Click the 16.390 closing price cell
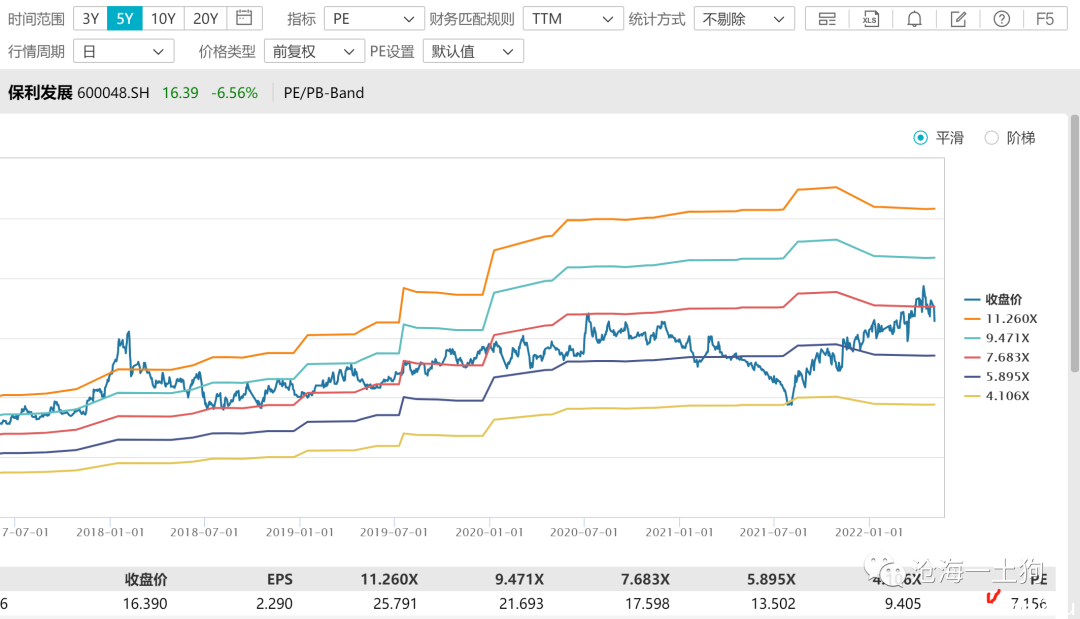 point(145,604)
